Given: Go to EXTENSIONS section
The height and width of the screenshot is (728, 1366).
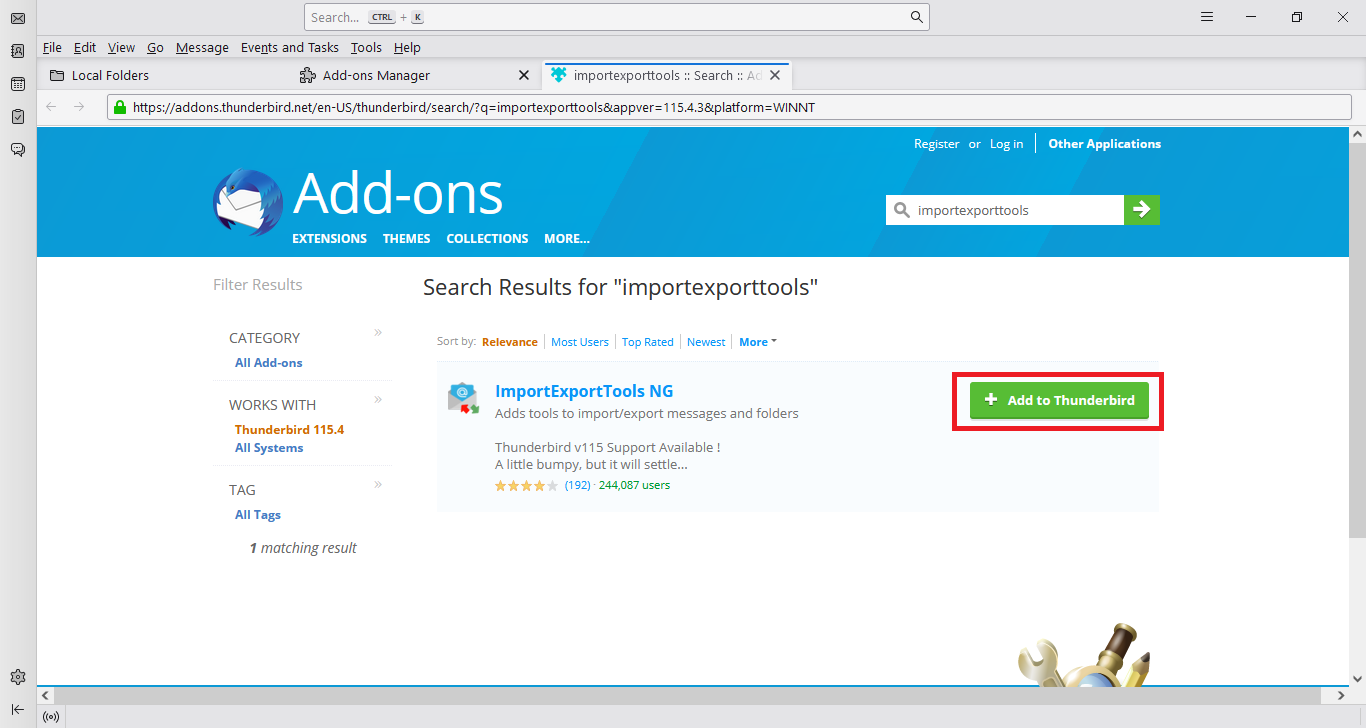Looking at the screenshot, I should (x=329, y=239).
